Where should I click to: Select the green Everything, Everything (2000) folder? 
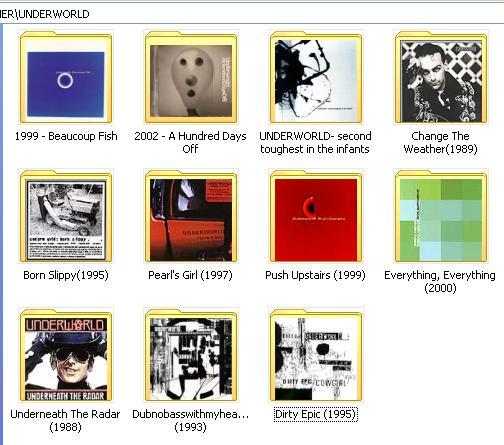pyautogui.click(x=441, y=216)
